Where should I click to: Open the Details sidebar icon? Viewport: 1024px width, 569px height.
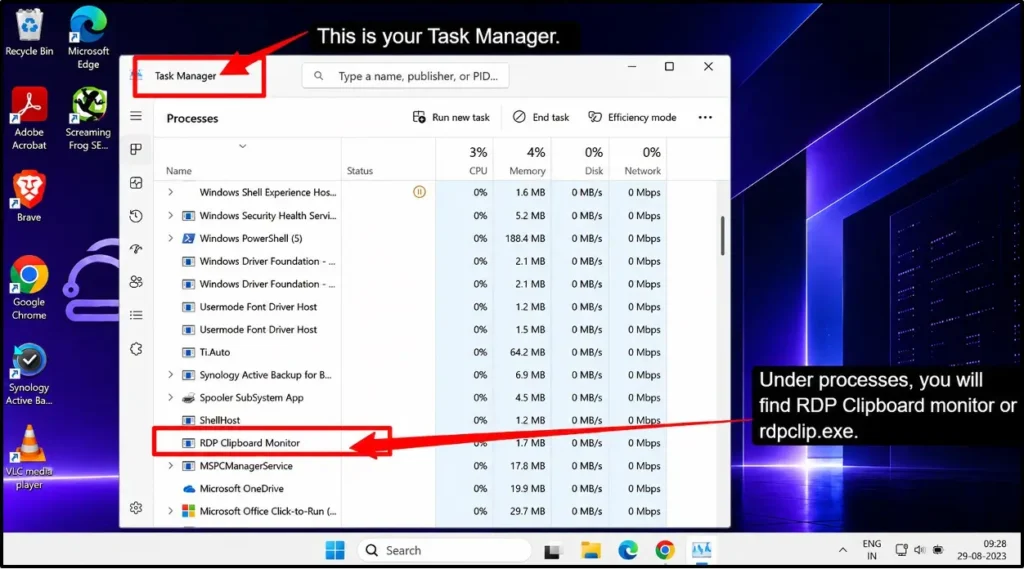pyautogui.click(x=136, y=316)
